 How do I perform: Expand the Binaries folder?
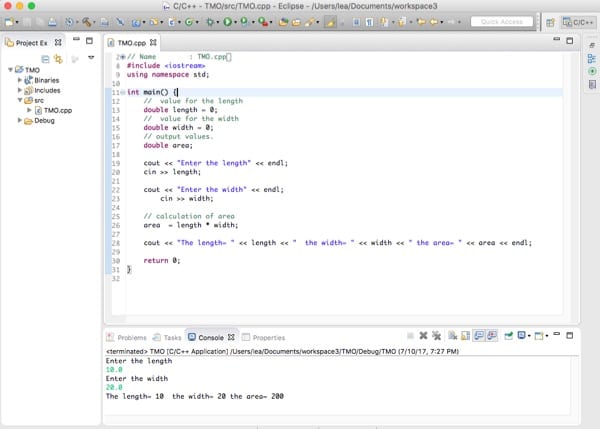pyautogui.click(x=20, y=80)
